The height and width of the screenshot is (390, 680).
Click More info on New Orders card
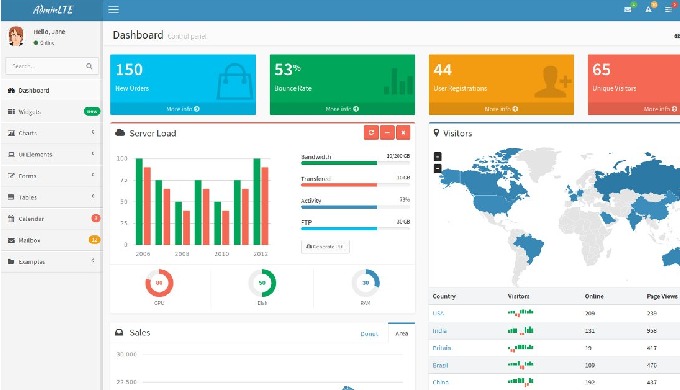pyautogui.click(x=183, y=109)
